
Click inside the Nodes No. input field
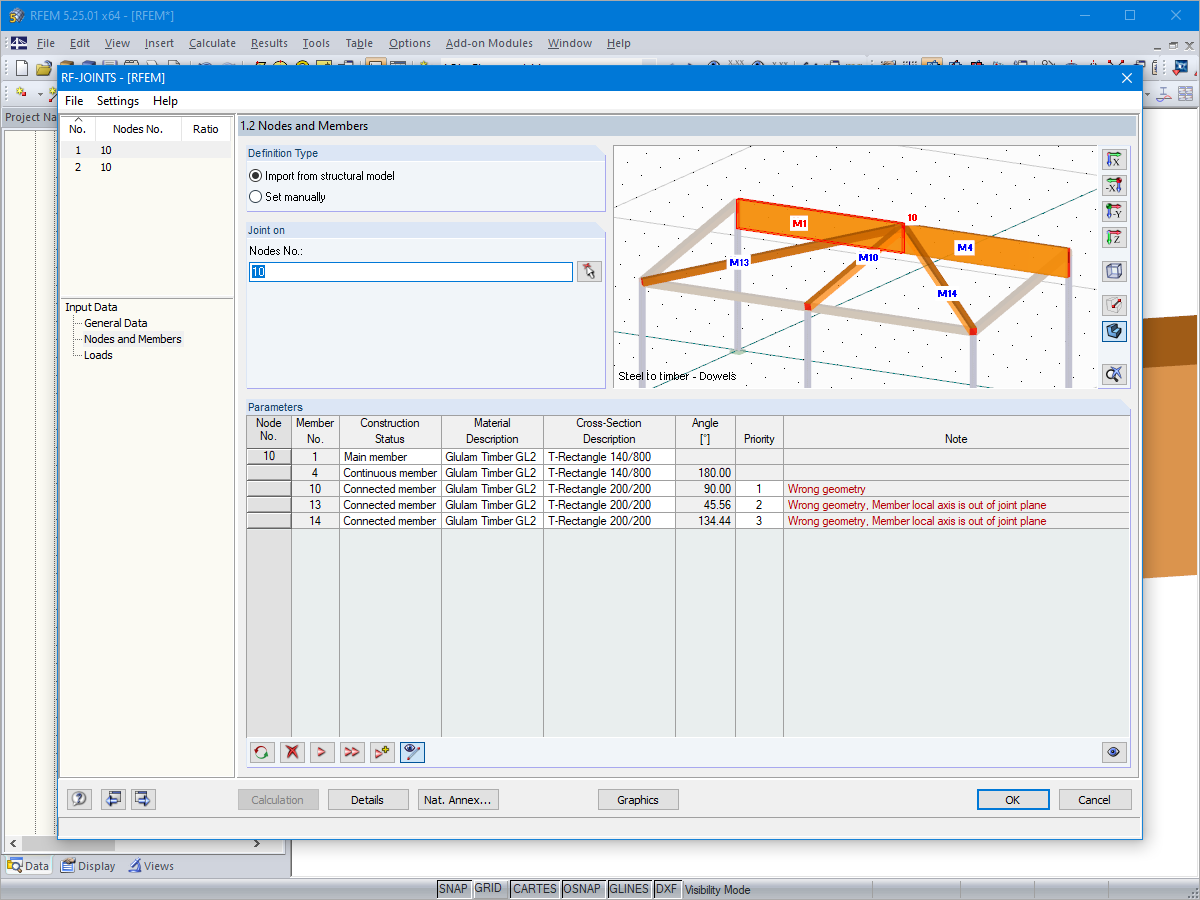(410, 271)
